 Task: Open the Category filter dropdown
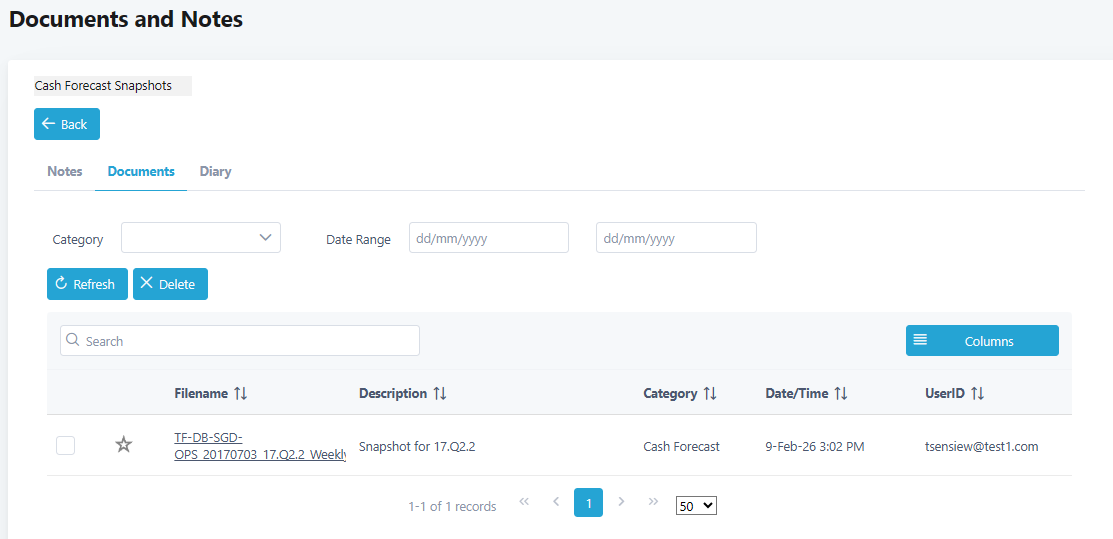click(201, 238)
